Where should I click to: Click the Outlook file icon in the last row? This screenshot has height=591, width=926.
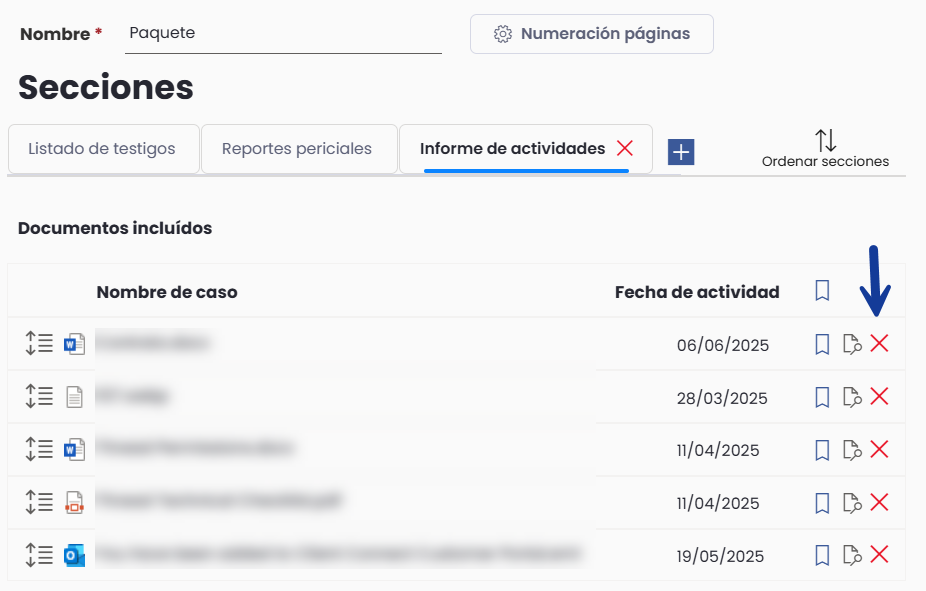point(74,556)
